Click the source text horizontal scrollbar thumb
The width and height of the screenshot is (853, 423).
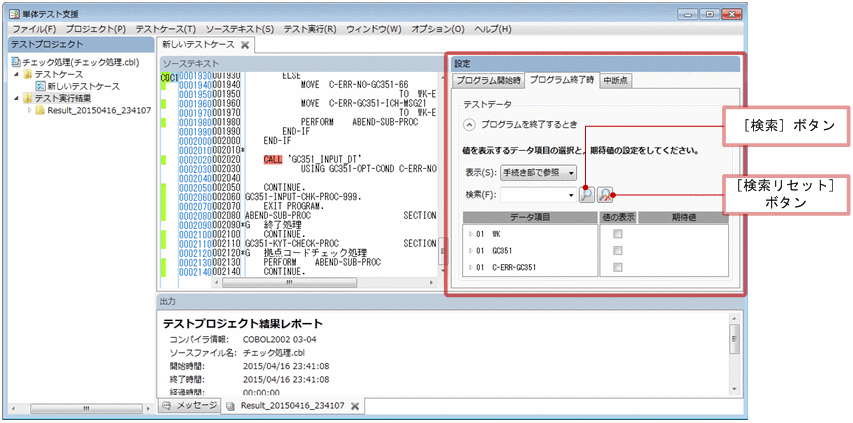[289, 283]
